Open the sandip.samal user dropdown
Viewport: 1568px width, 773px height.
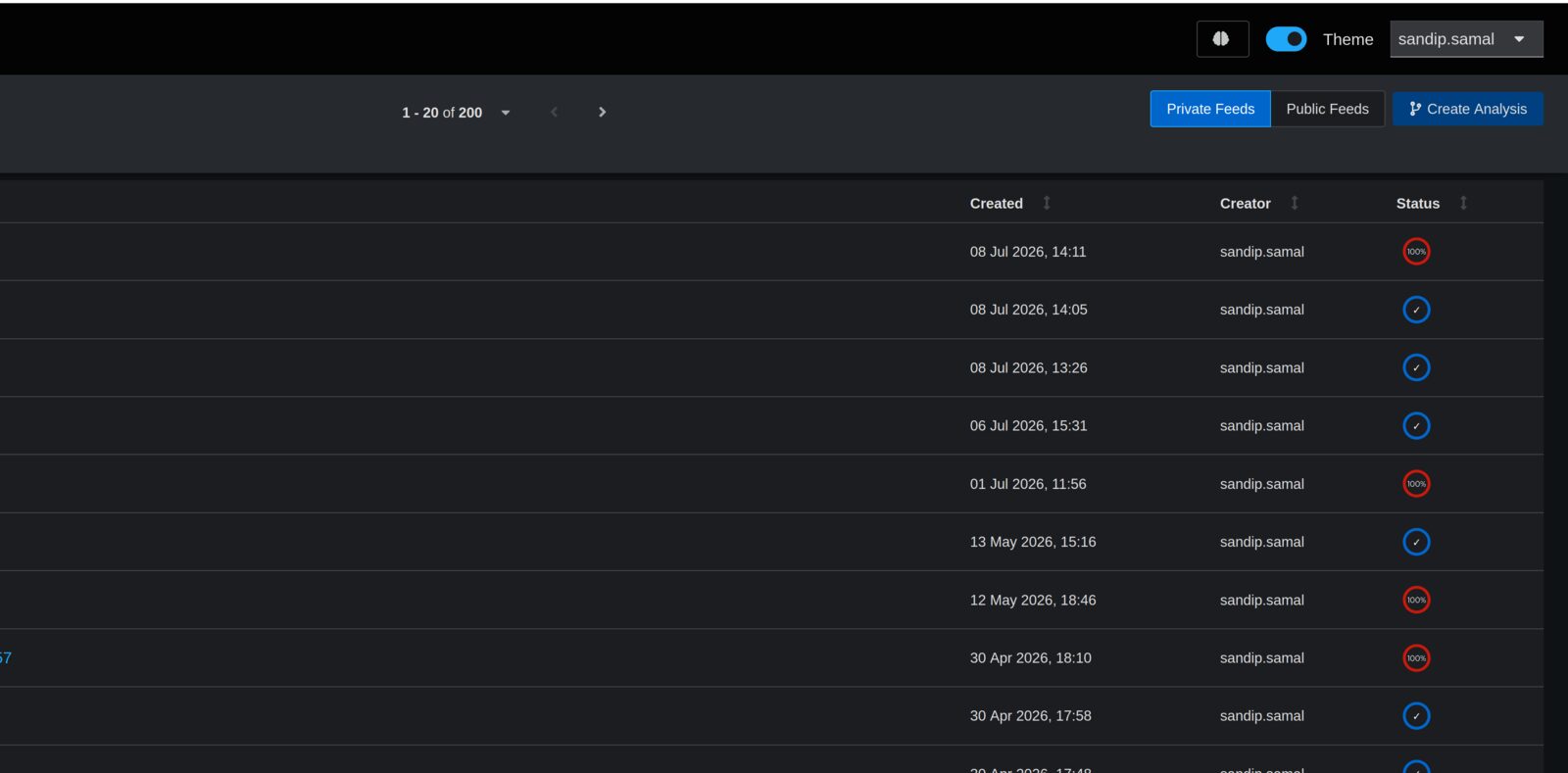pyautogui.click(x=1466, y=39)
